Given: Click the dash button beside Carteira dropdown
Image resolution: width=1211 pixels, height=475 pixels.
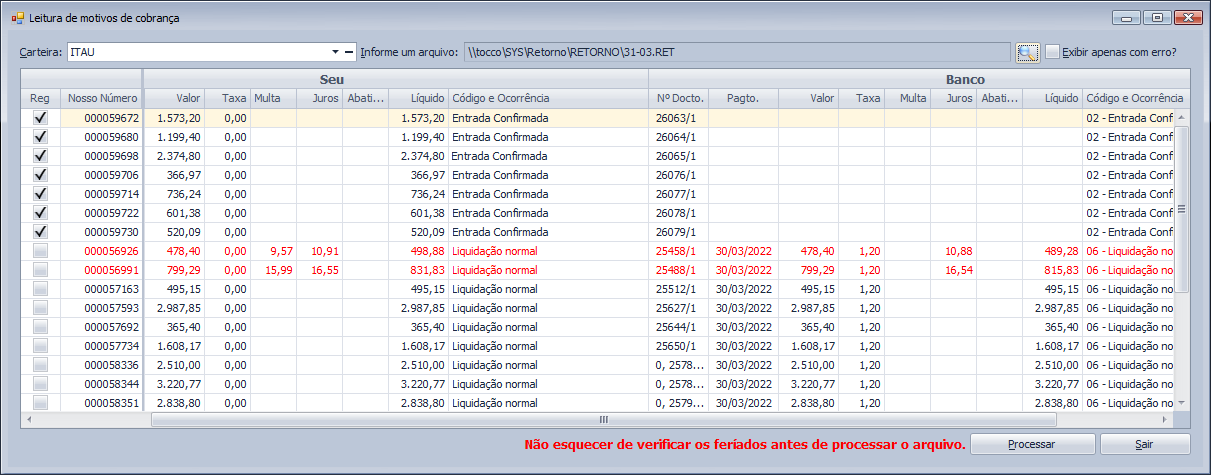Looking at the screenshot, I should [349, 52].
